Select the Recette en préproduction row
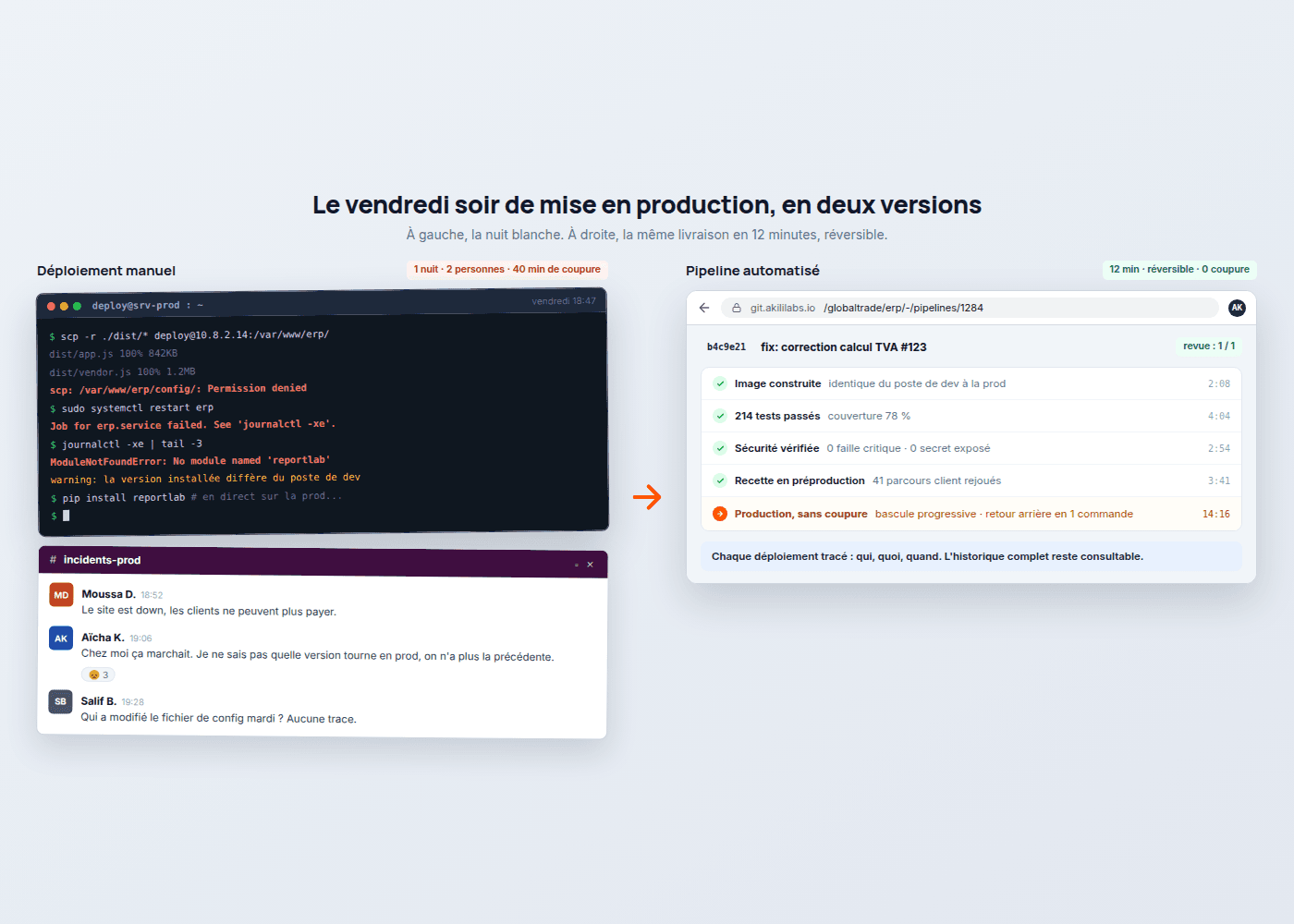The height and width of the screenshot is (924, 1294). coord(971,480)
